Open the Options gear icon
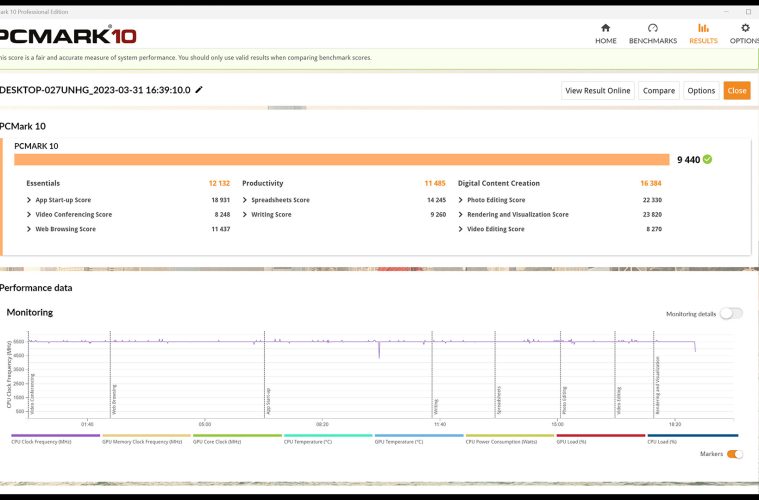The width and height of the screenshot is (759, 500). (745, 28)
